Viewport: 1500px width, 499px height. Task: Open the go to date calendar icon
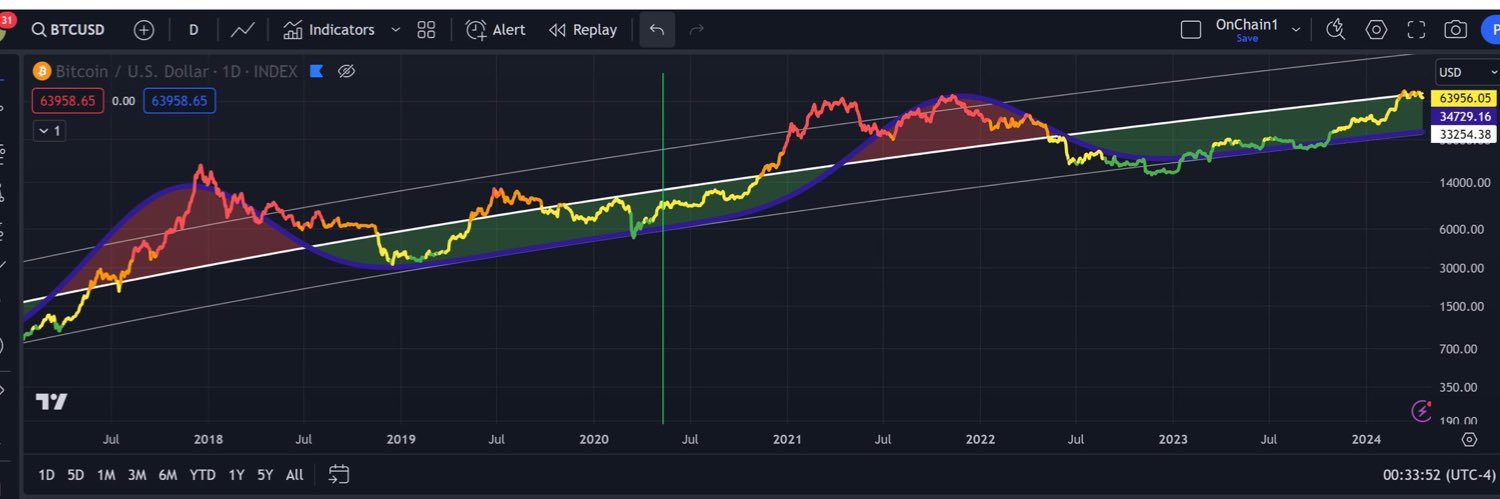(x=338, y=474)
